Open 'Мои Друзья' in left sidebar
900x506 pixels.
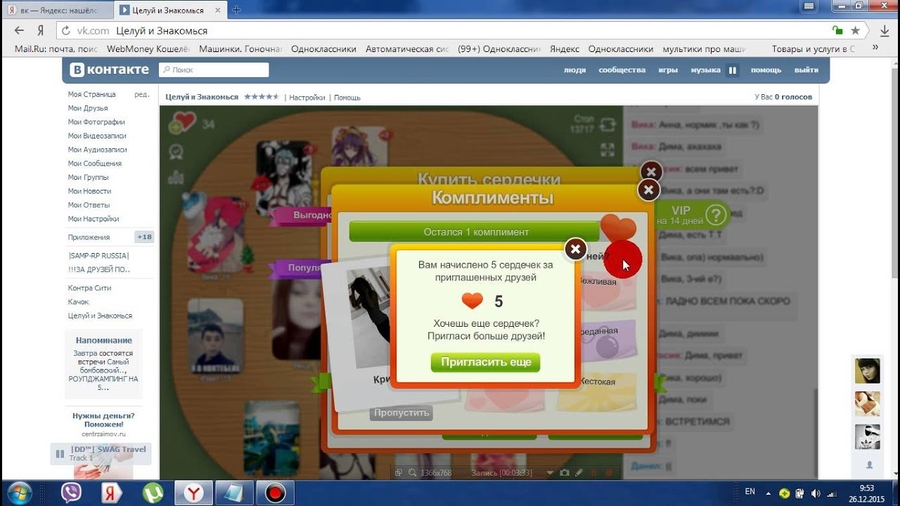click(x=88, y=108)
